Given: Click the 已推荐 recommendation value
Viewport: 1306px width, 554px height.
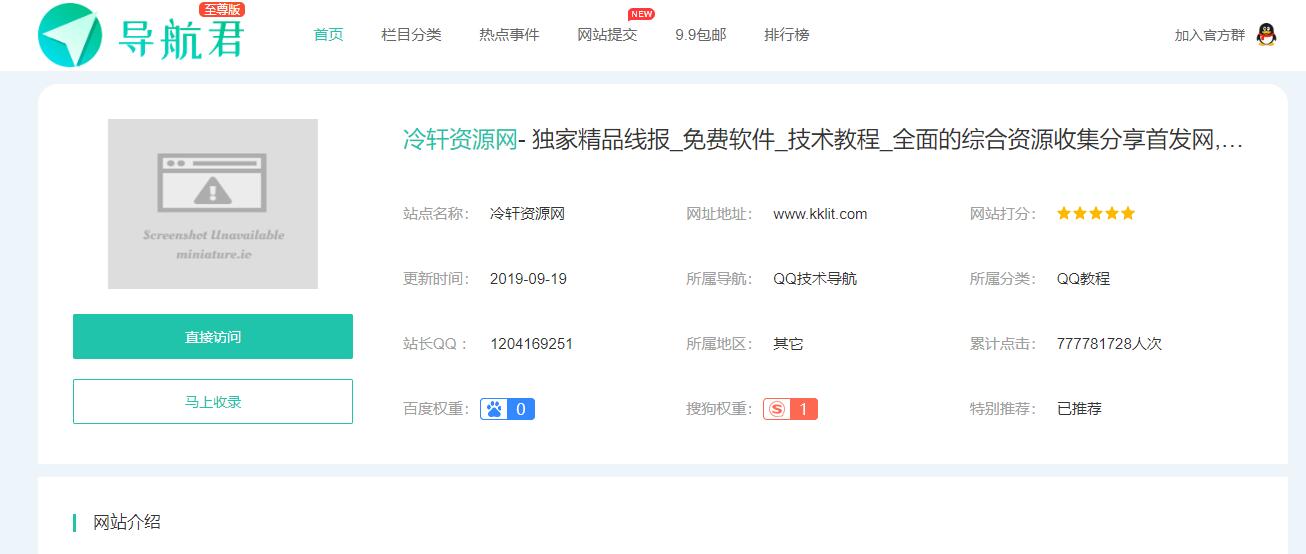Looking at the screenshot, I should [x=1079, y=409].
